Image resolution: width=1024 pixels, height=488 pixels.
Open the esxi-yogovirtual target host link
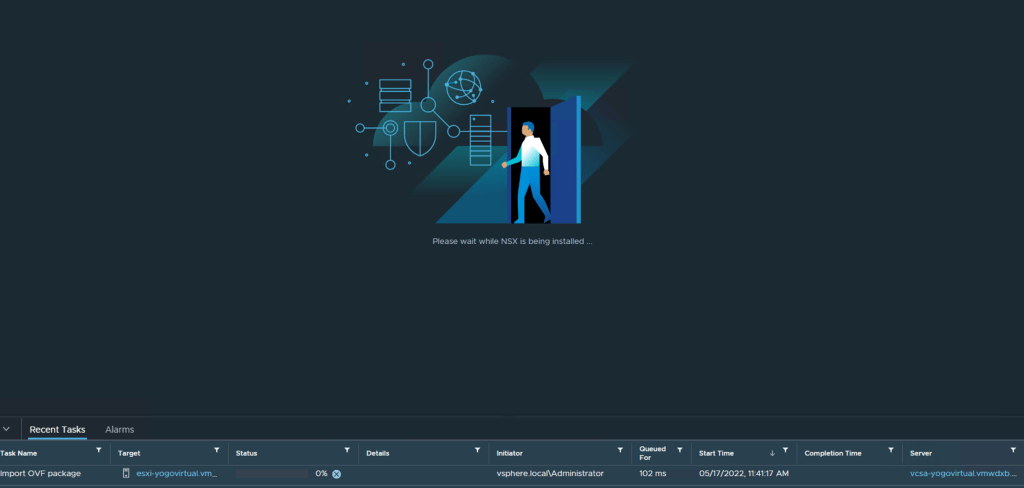[176, 473]
